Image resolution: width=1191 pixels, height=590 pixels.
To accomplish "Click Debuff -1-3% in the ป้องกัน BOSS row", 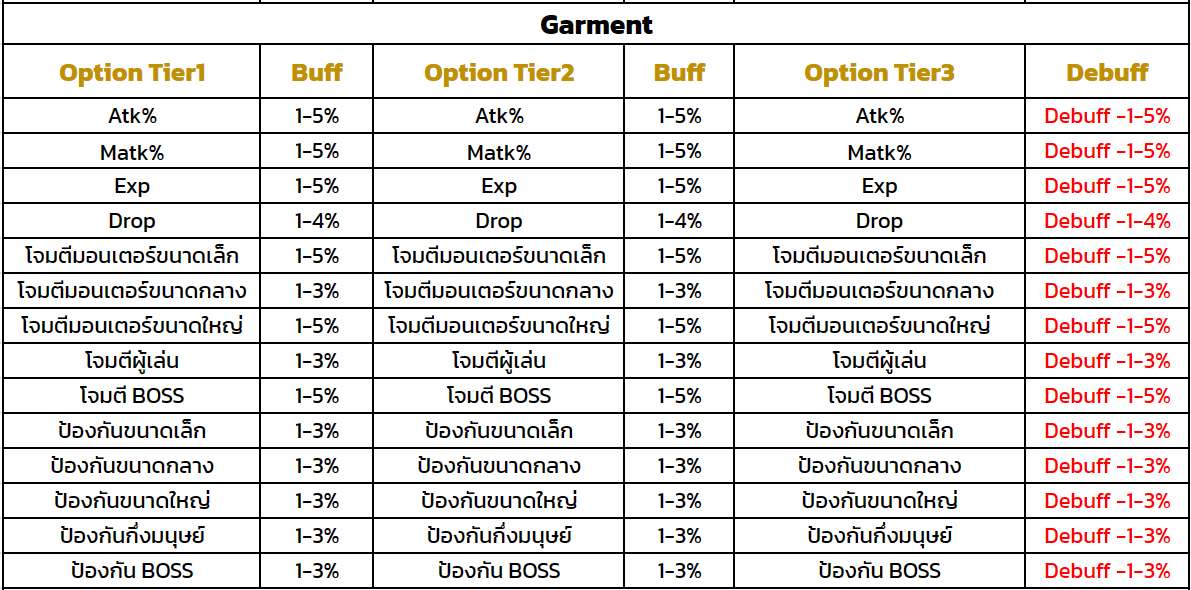I will [x=1107, y=571].
